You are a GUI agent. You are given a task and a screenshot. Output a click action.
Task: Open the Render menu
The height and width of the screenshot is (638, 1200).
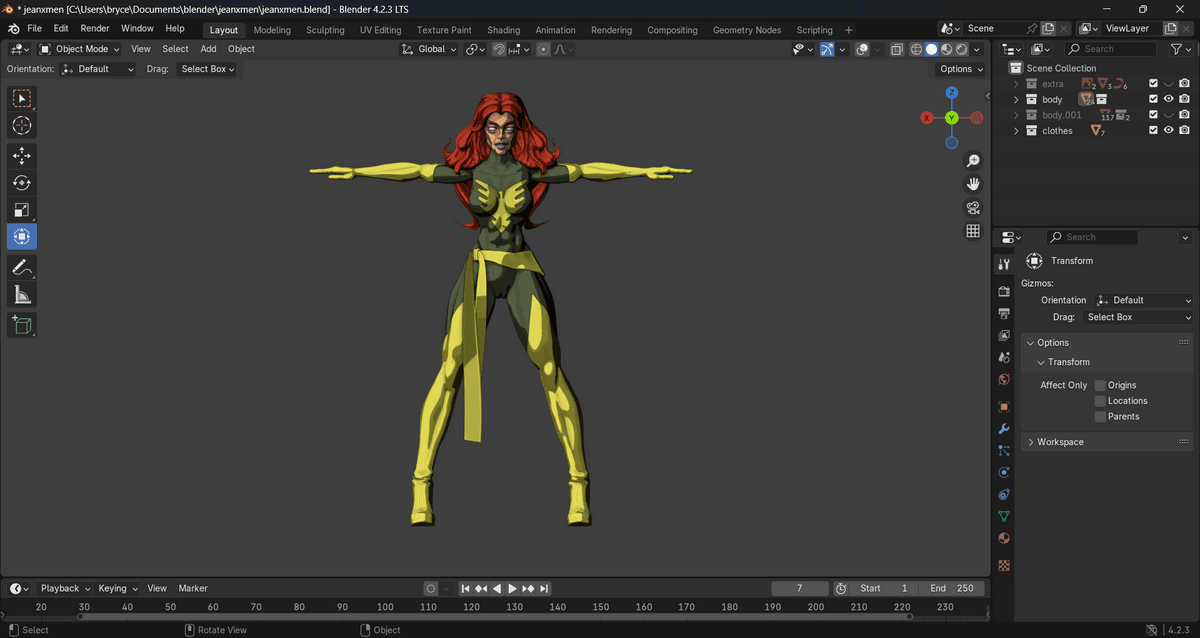(95, 28)
